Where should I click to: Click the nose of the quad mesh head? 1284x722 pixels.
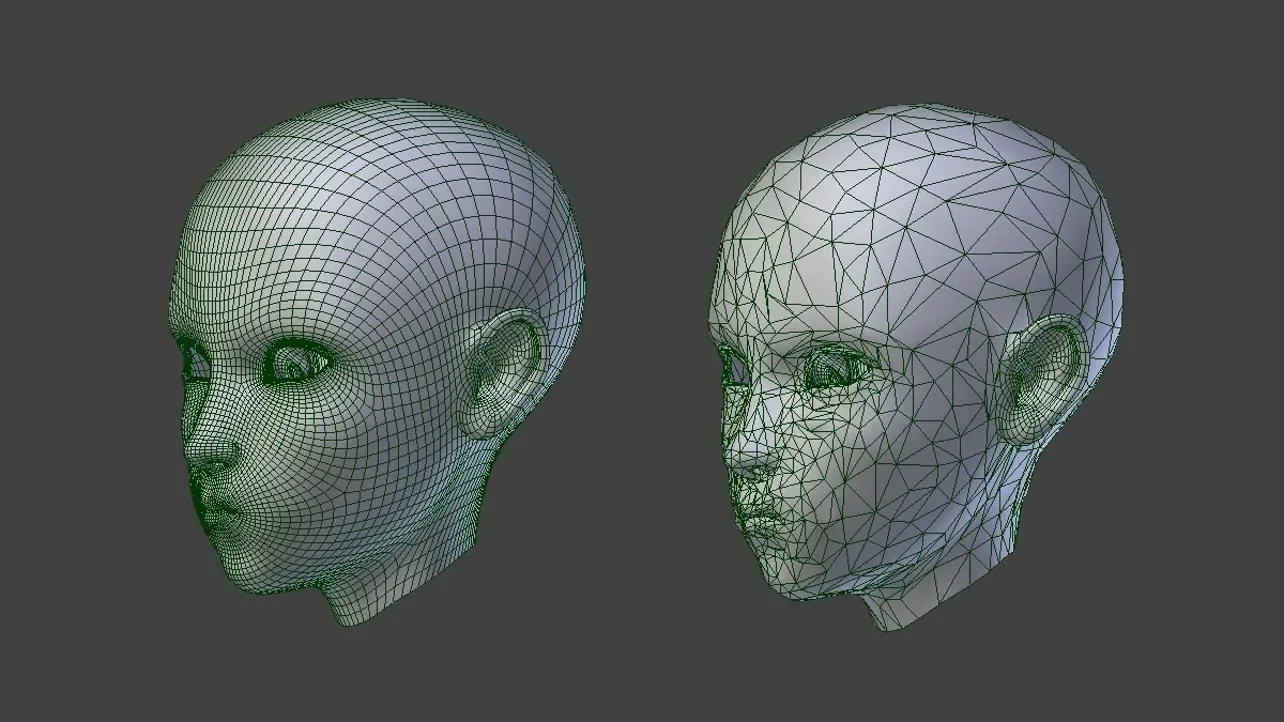[207, 450]
